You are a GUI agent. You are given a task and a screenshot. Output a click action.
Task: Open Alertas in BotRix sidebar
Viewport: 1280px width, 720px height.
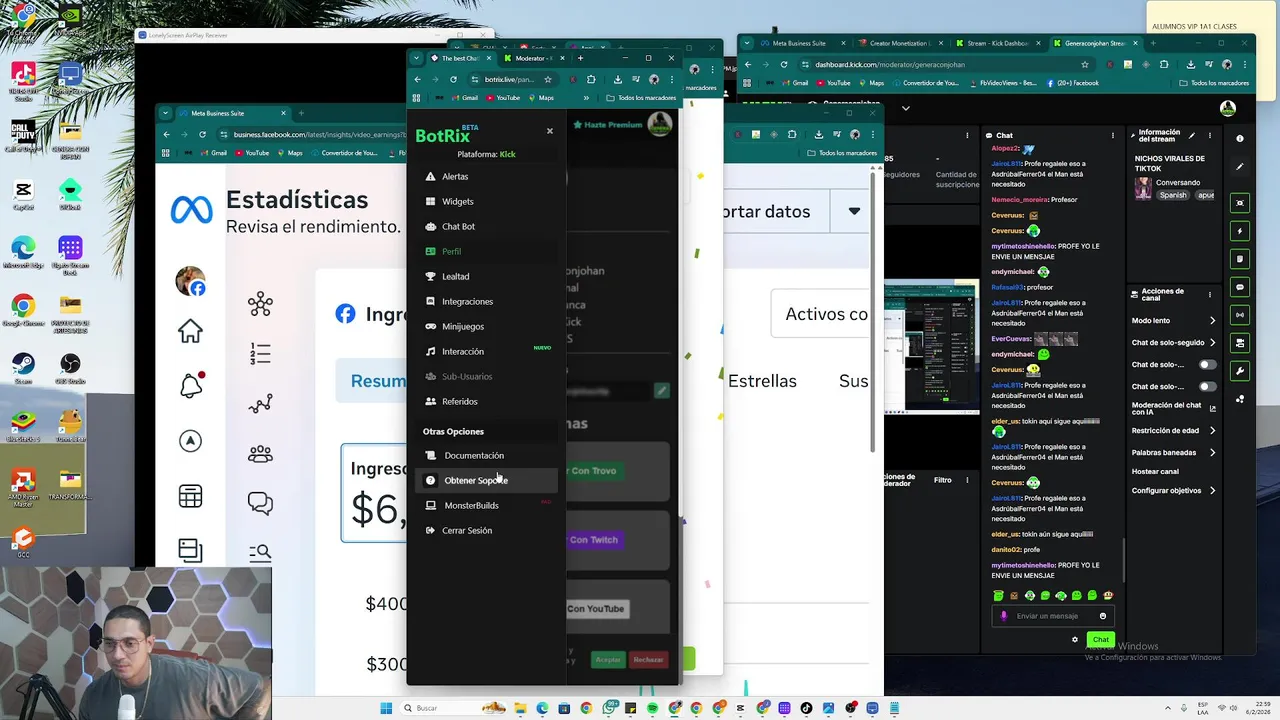tap(486, 176)
